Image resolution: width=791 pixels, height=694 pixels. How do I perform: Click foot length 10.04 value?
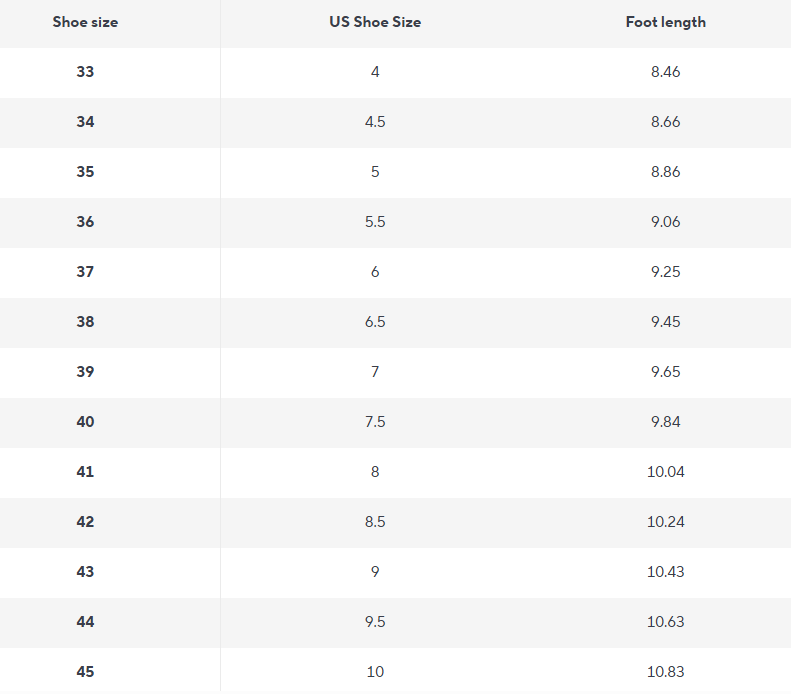point(665,472)
